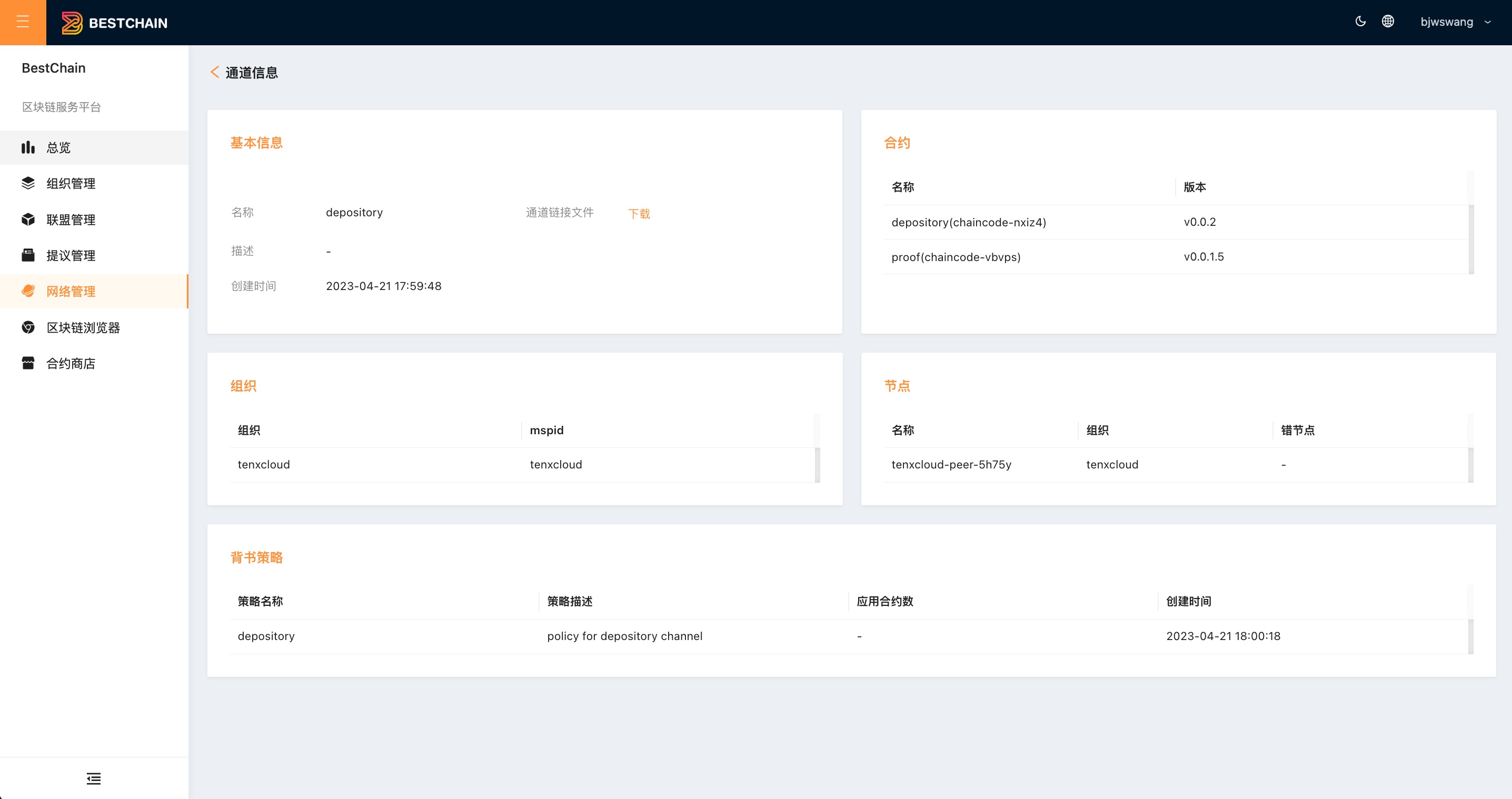Click the 组织 table vertical scrollbar

[x=817, y=465]
